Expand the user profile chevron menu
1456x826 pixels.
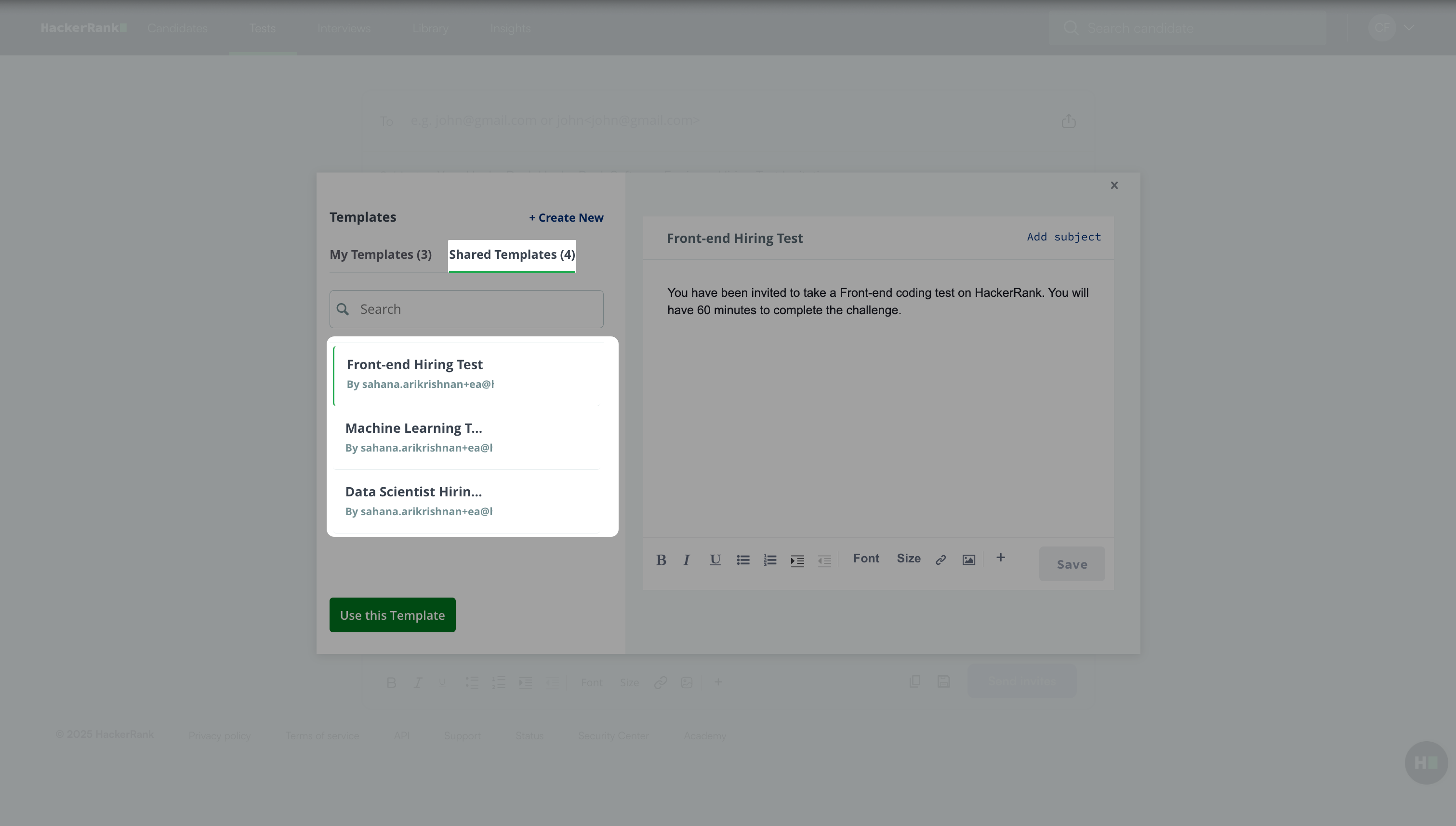1409,28
